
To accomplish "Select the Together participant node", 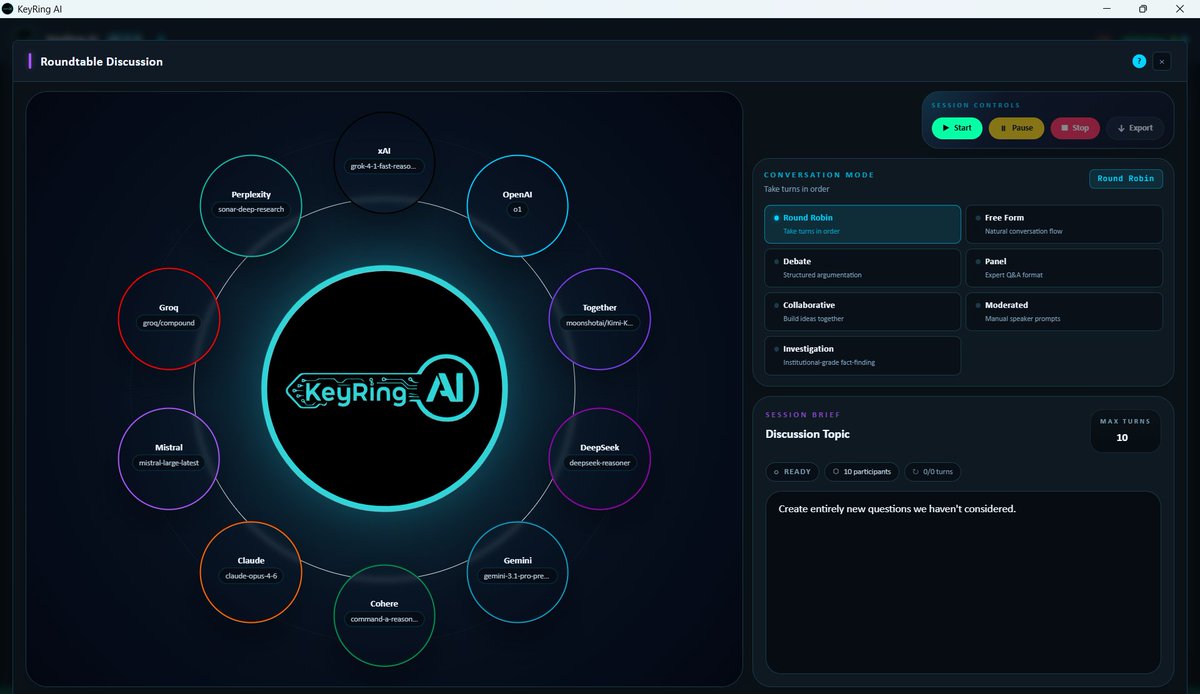I will tap(600, 318).
